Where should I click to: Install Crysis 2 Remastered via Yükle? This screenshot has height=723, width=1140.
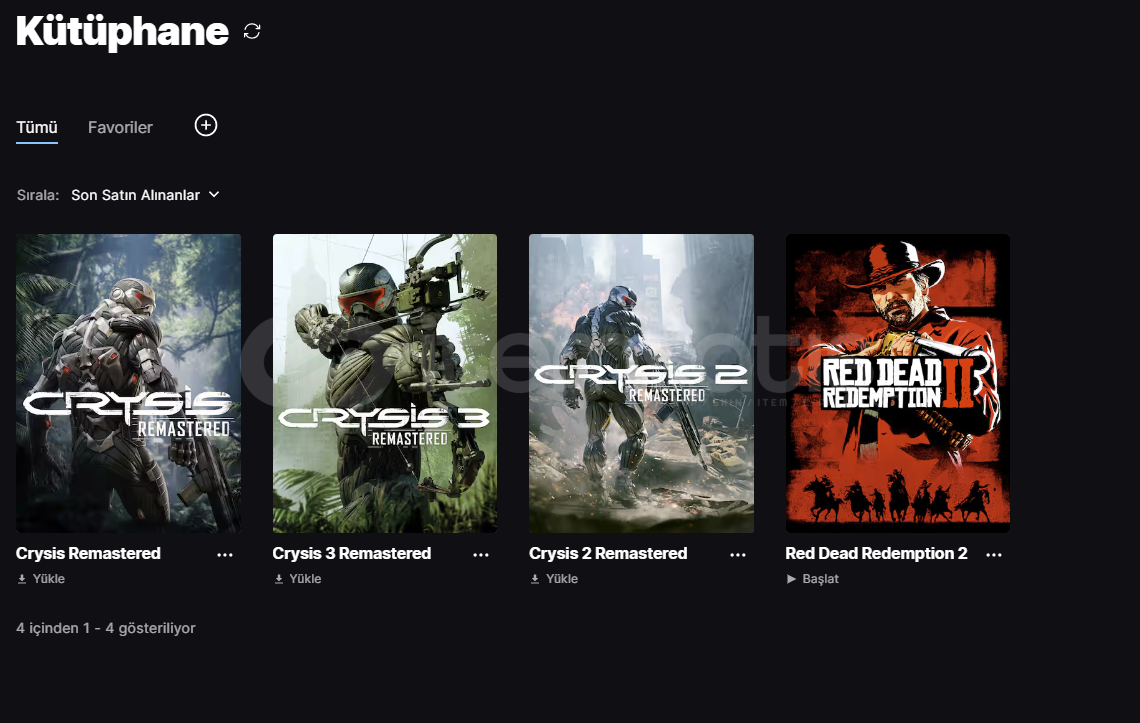[x=555, y=579]
